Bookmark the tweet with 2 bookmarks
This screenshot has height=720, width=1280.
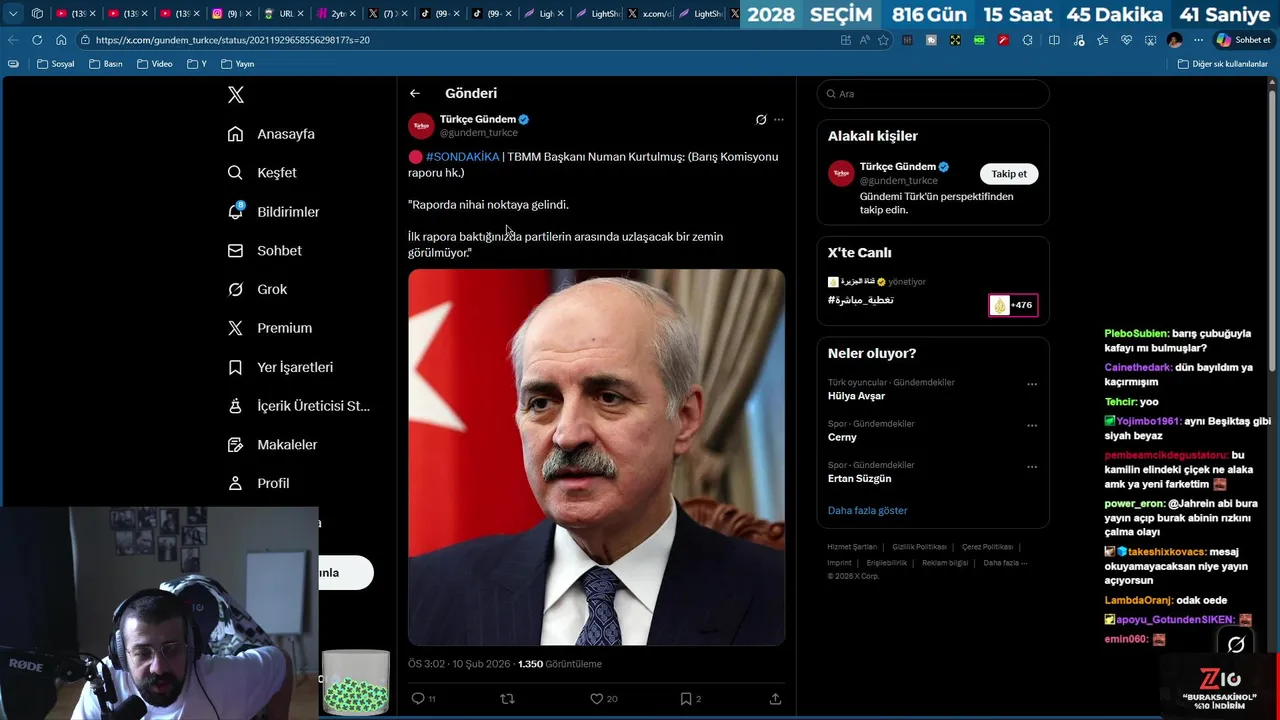[x=685, y=698]
